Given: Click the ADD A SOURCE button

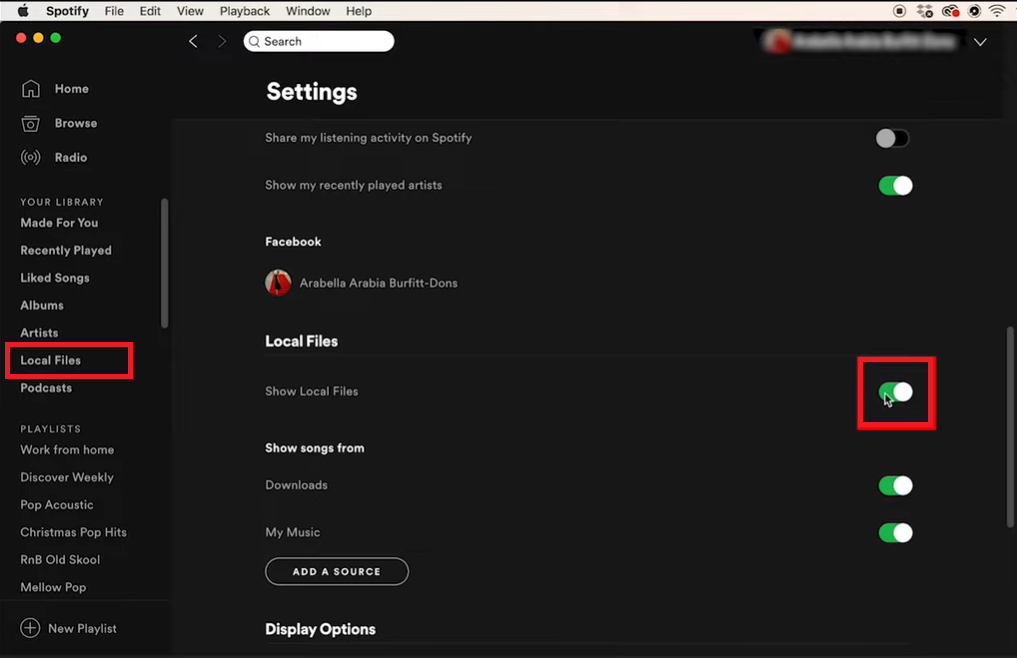Looking at the screenshot, I should tap(337, 571).
